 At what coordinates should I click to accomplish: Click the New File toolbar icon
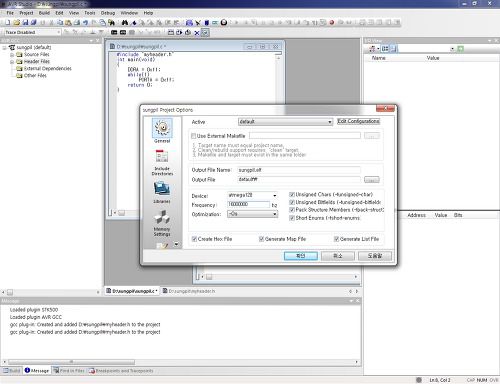coord(7,22)
